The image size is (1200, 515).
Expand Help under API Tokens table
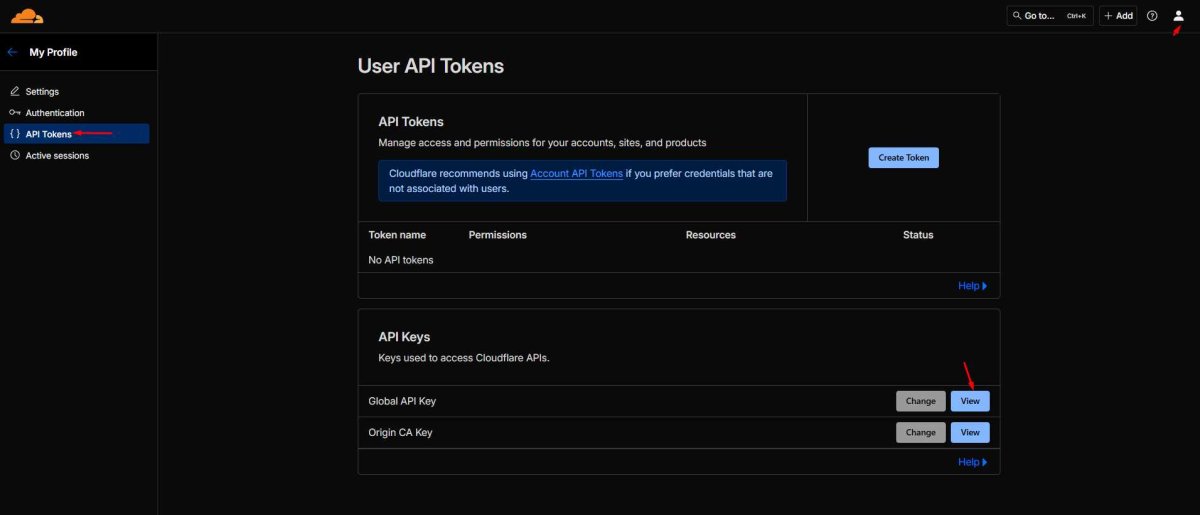coord(972,286)
